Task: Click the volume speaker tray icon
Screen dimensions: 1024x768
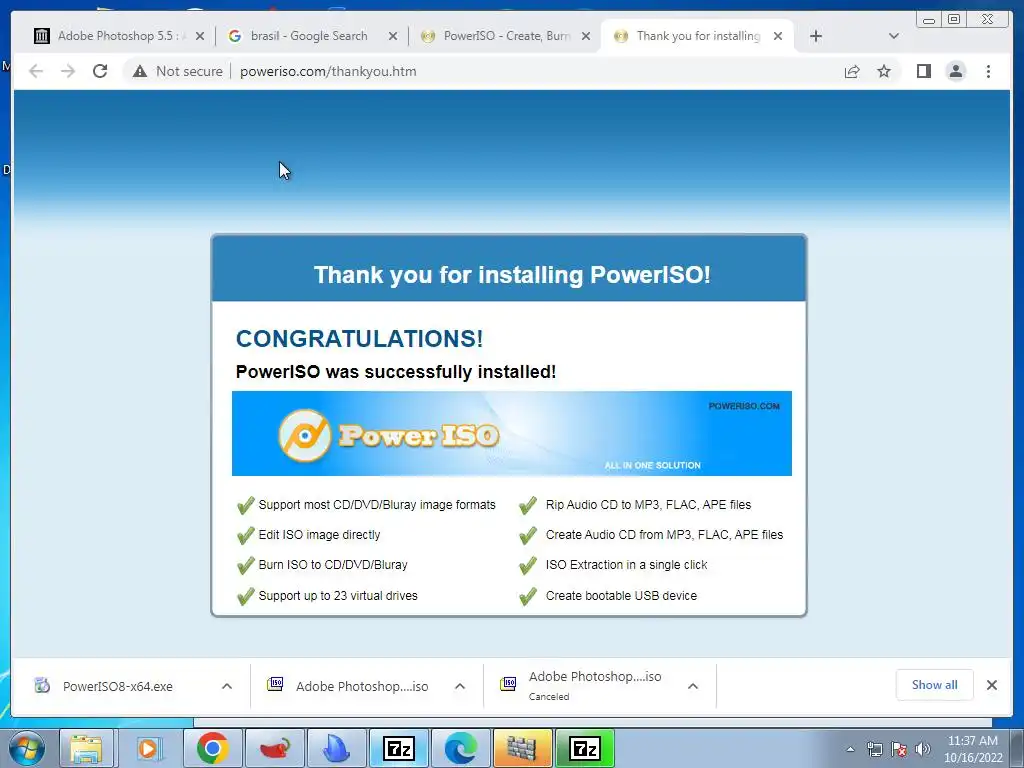Action: tap(923, 749)
